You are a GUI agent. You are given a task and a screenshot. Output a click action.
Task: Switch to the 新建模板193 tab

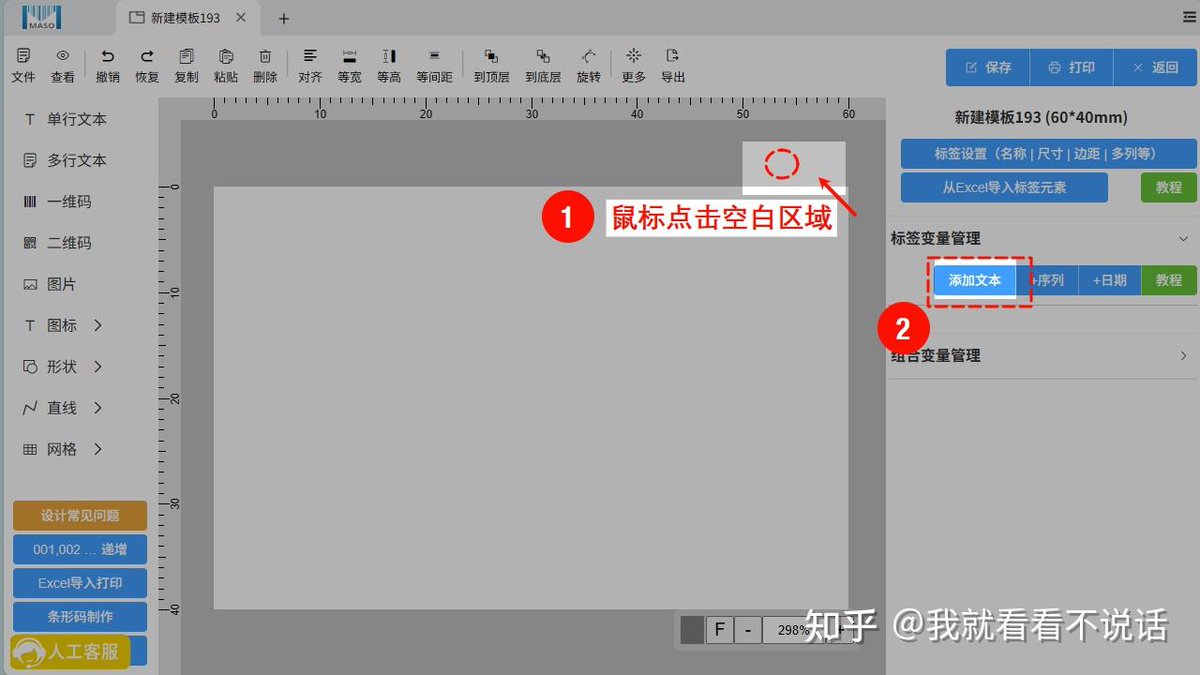186,18
